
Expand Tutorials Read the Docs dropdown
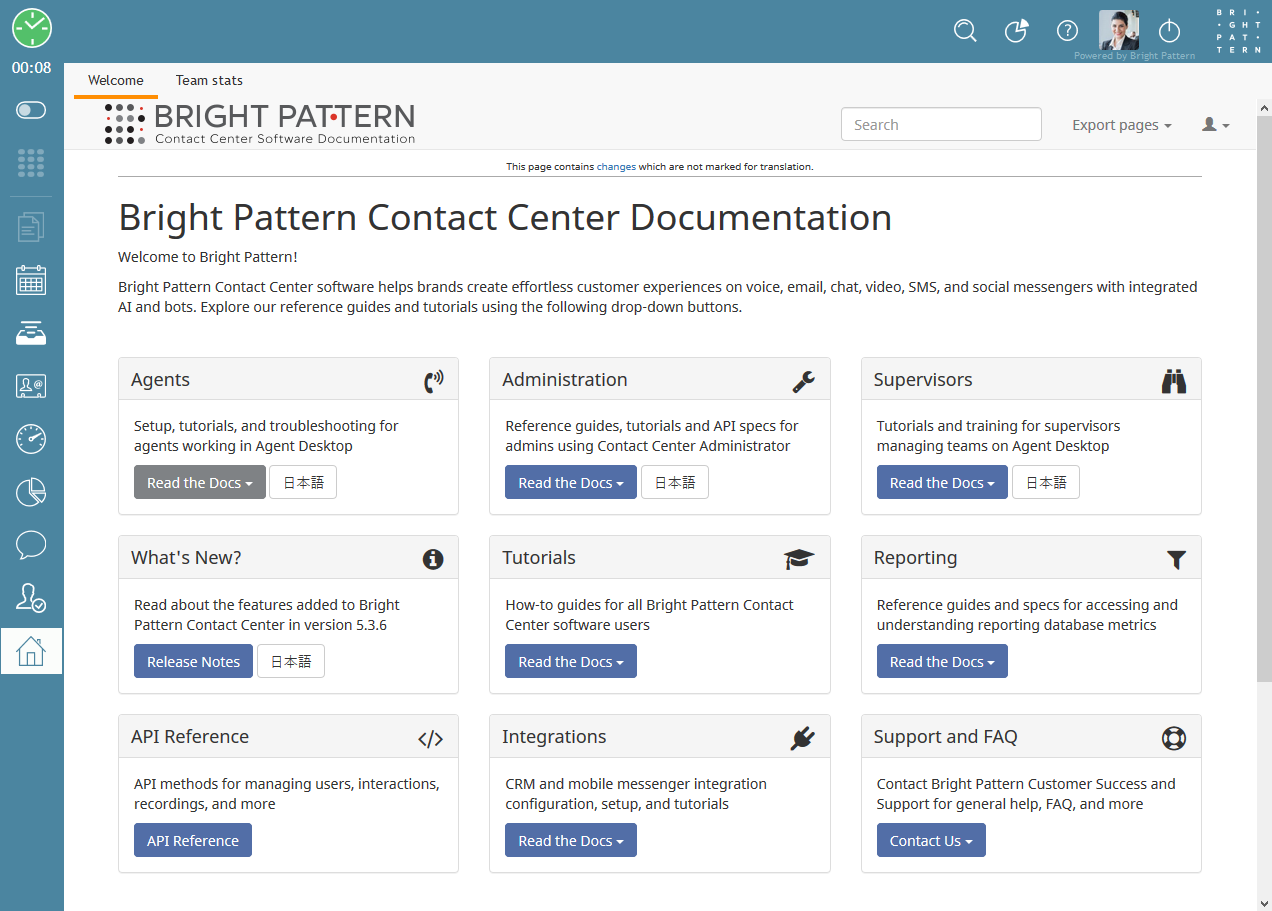pyautogui.click(x=571, y=661)
